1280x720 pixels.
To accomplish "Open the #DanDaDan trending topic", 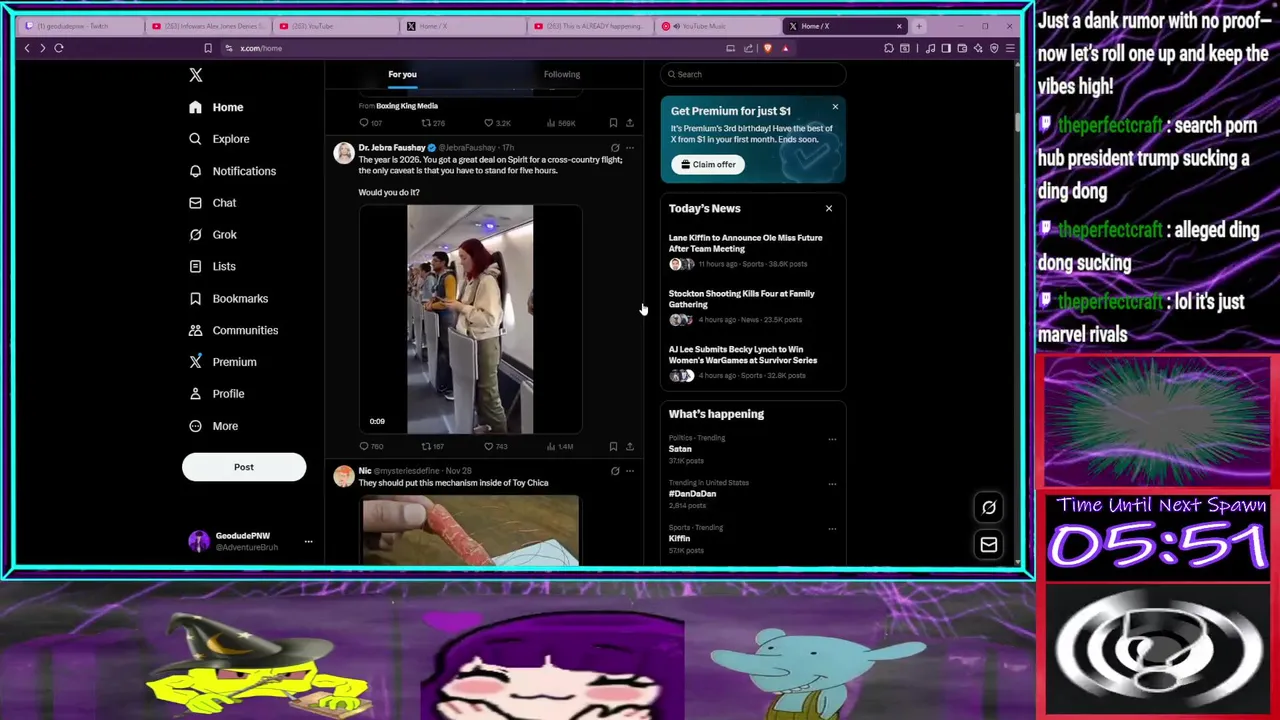I will click(x=692, y=494).
